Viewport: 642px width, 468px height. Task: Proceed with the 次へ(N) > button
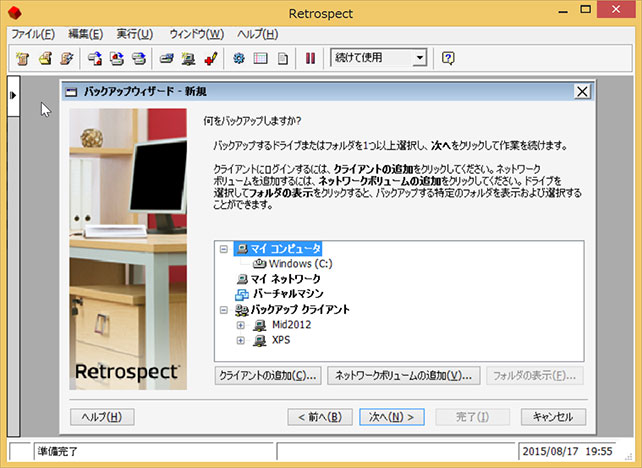392,417
